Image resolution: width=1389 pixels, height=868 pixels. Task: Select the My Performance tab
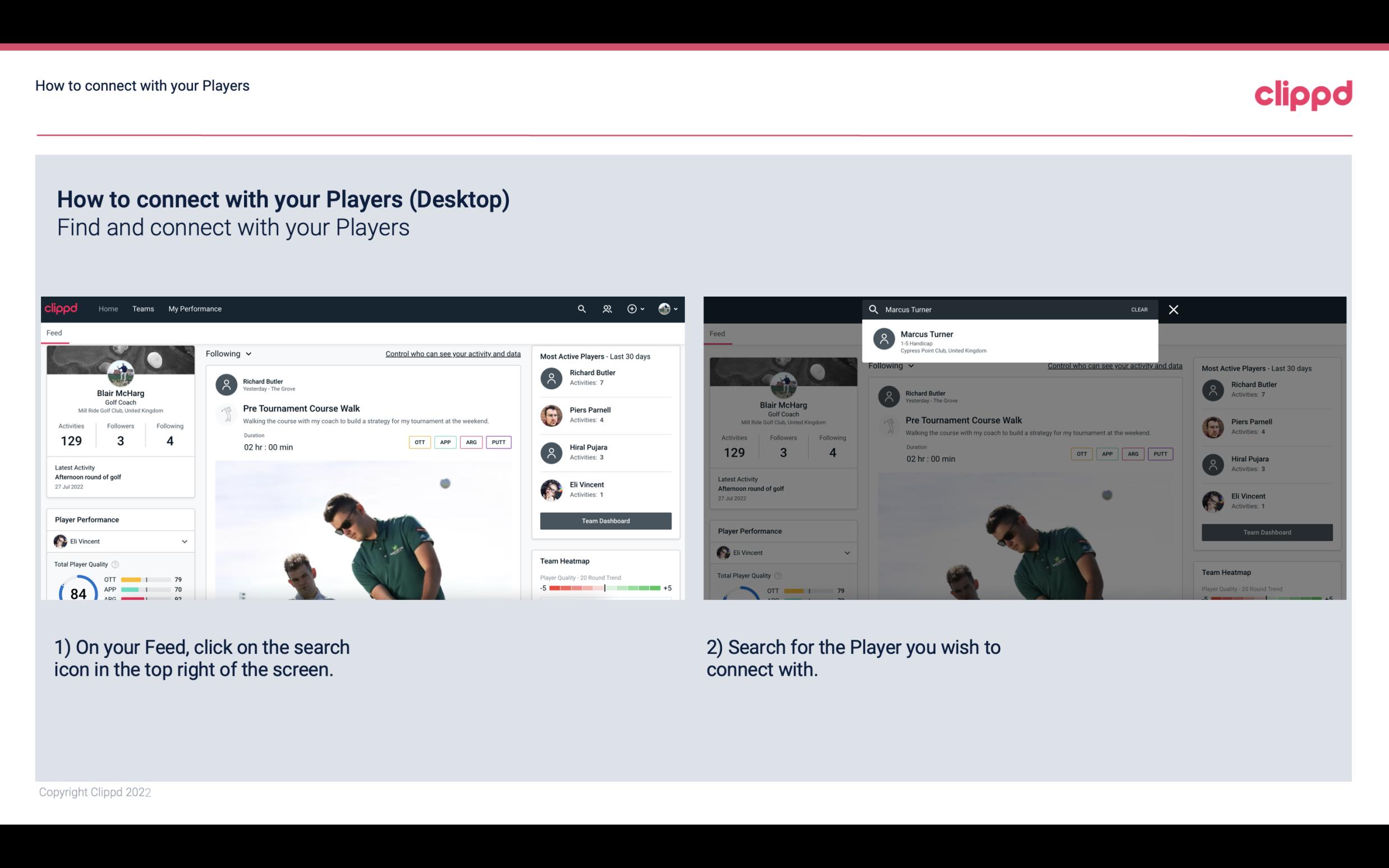pos(194,308)
